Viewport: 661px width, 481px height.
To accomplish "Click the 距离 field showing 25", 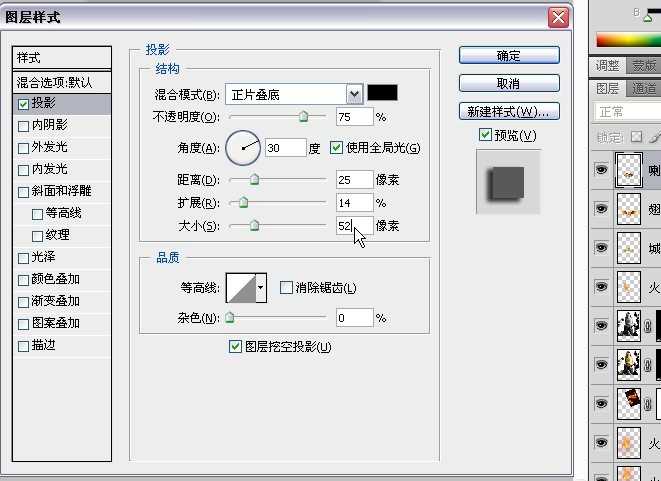I will pos(355,180).
